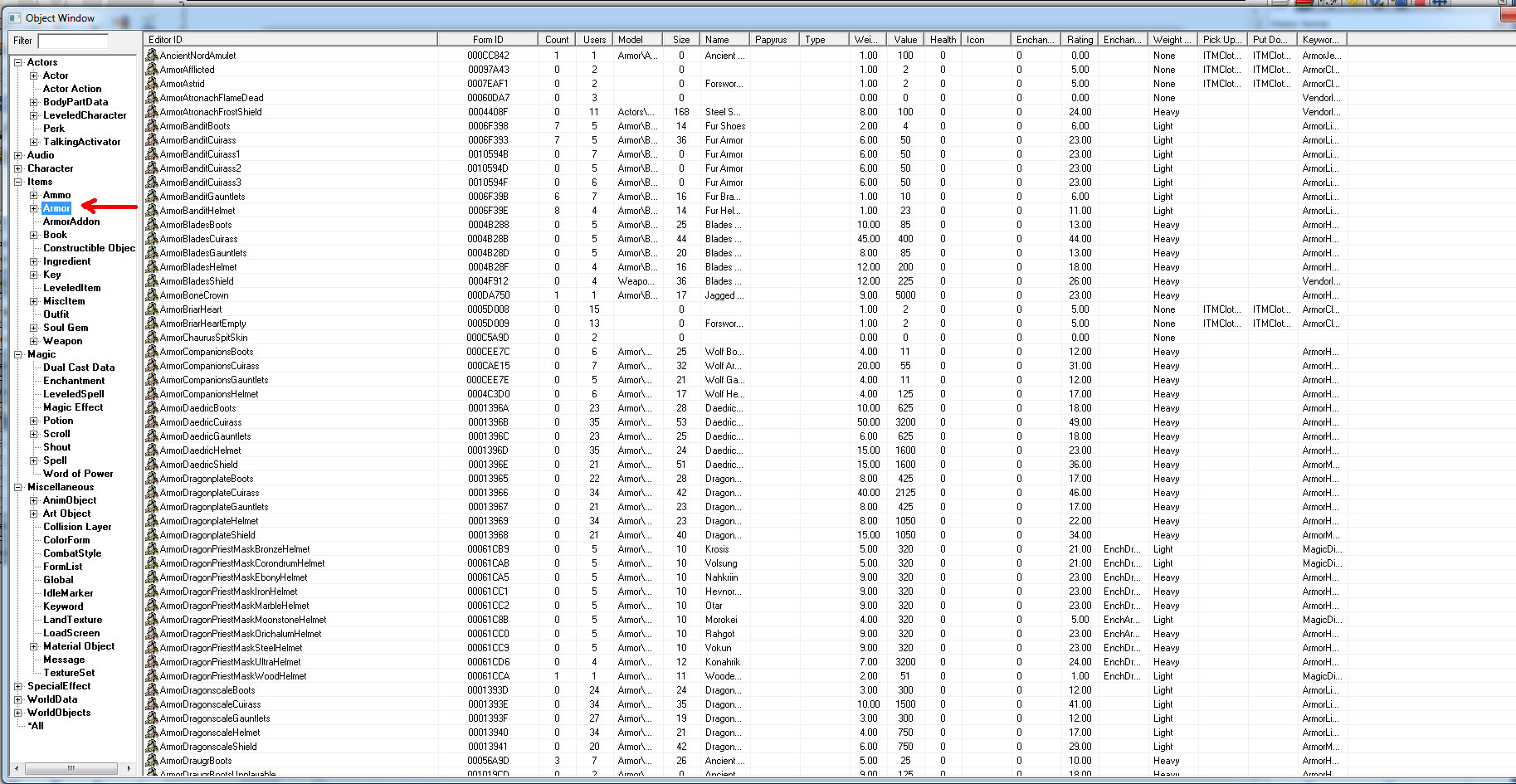Image resolution: width=1516 pixels, height=784 pixels.
Task: Click the Size column header
Action: [x=681, y=39]
